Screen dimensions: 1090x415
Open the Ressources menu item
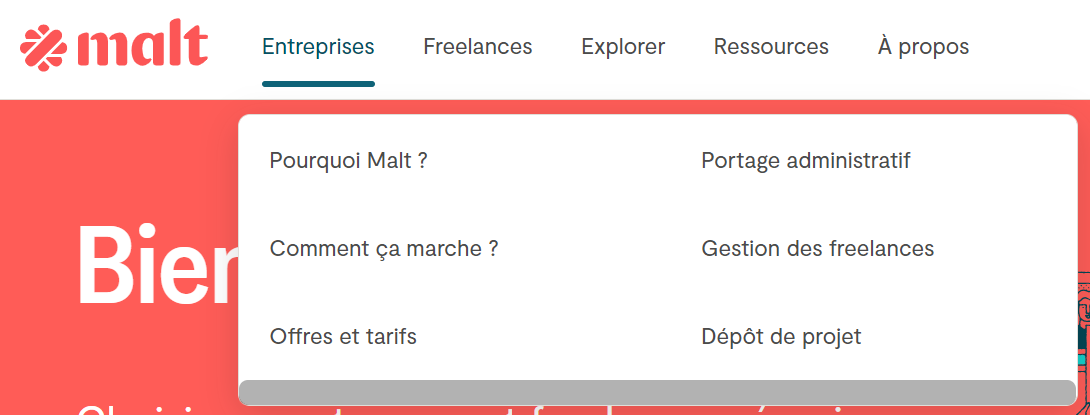click(x=770, y=46)
